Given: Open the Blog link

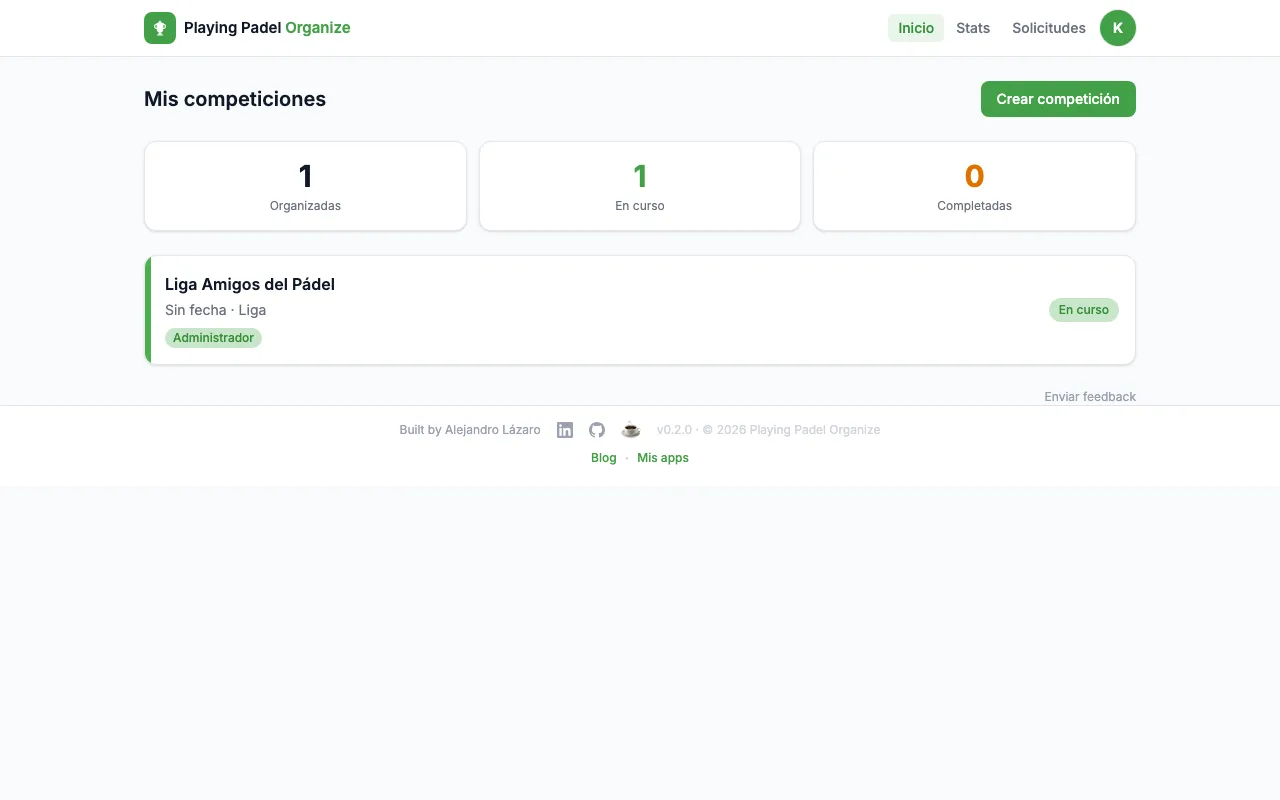Looking at the screenshot, I should pos(604,458).
